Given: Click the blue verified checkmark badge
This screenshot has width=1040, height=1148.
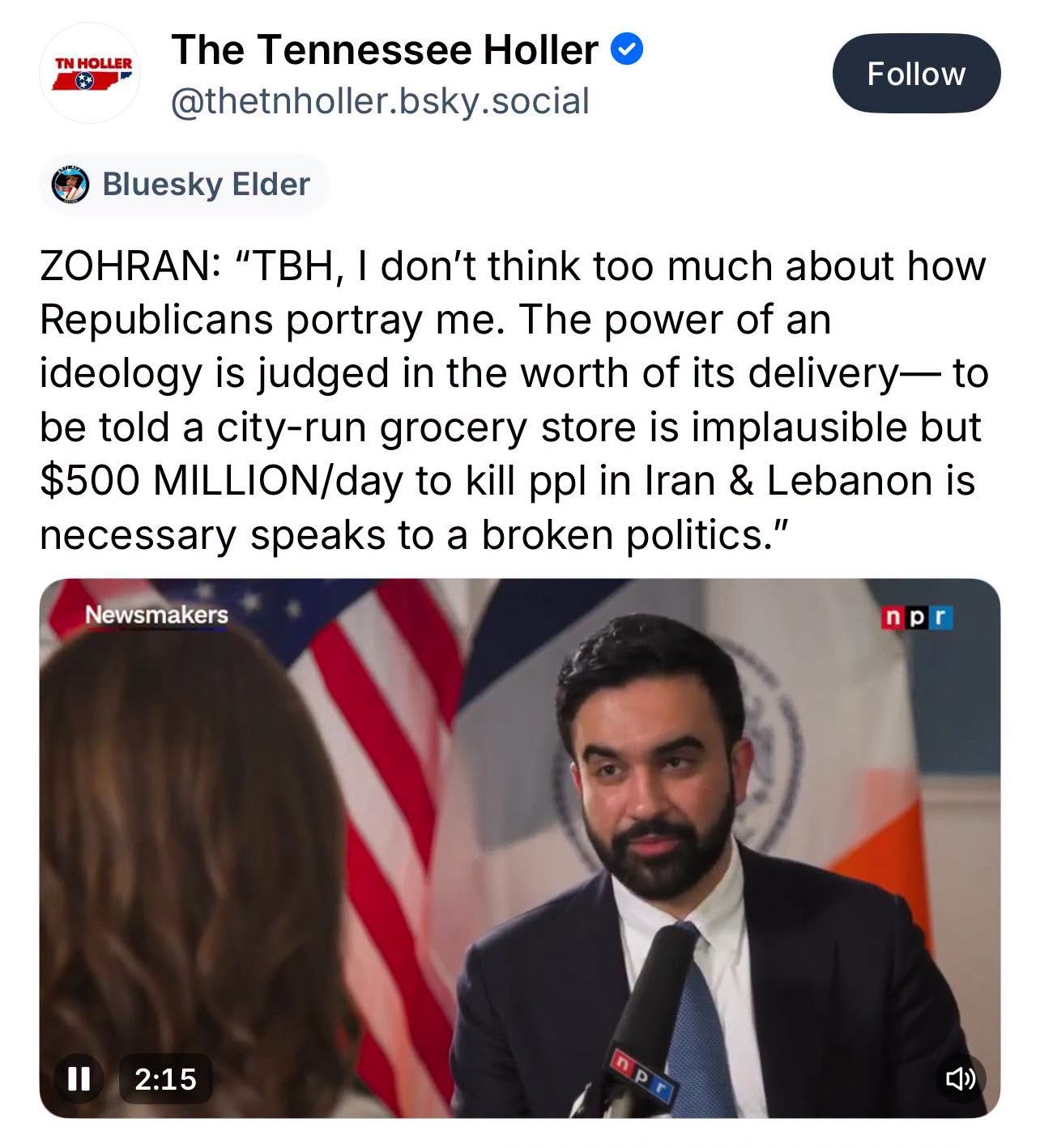Looking at the screenshot, I should point(626,51).
